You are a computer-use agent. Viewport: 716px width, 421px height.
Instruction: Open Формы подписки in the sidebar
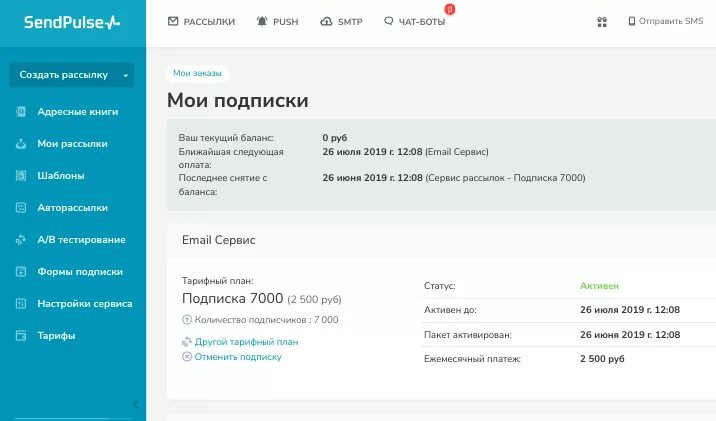coord(80,271)
